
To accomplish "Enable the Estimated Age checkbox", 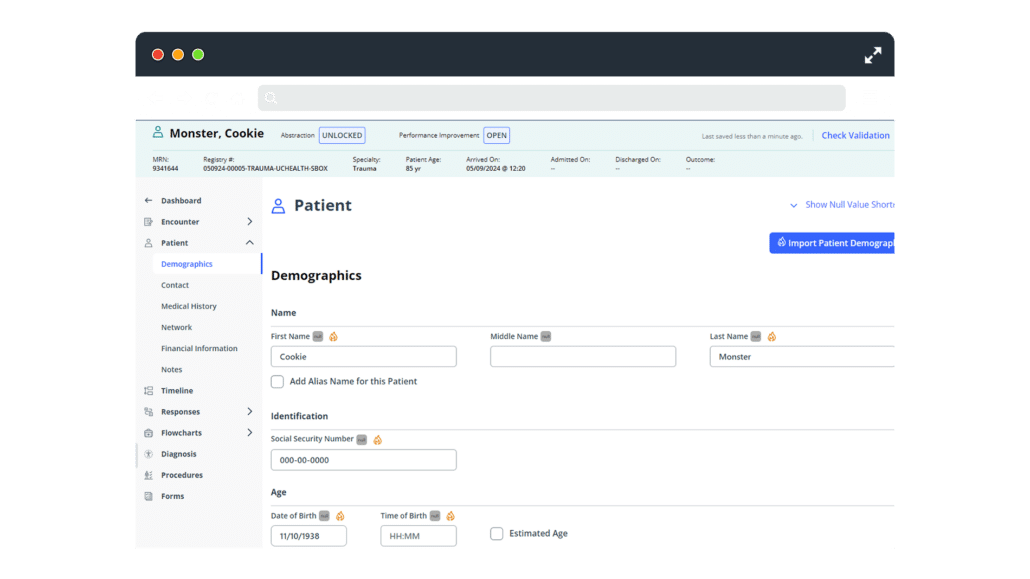I will click(496, 533).
